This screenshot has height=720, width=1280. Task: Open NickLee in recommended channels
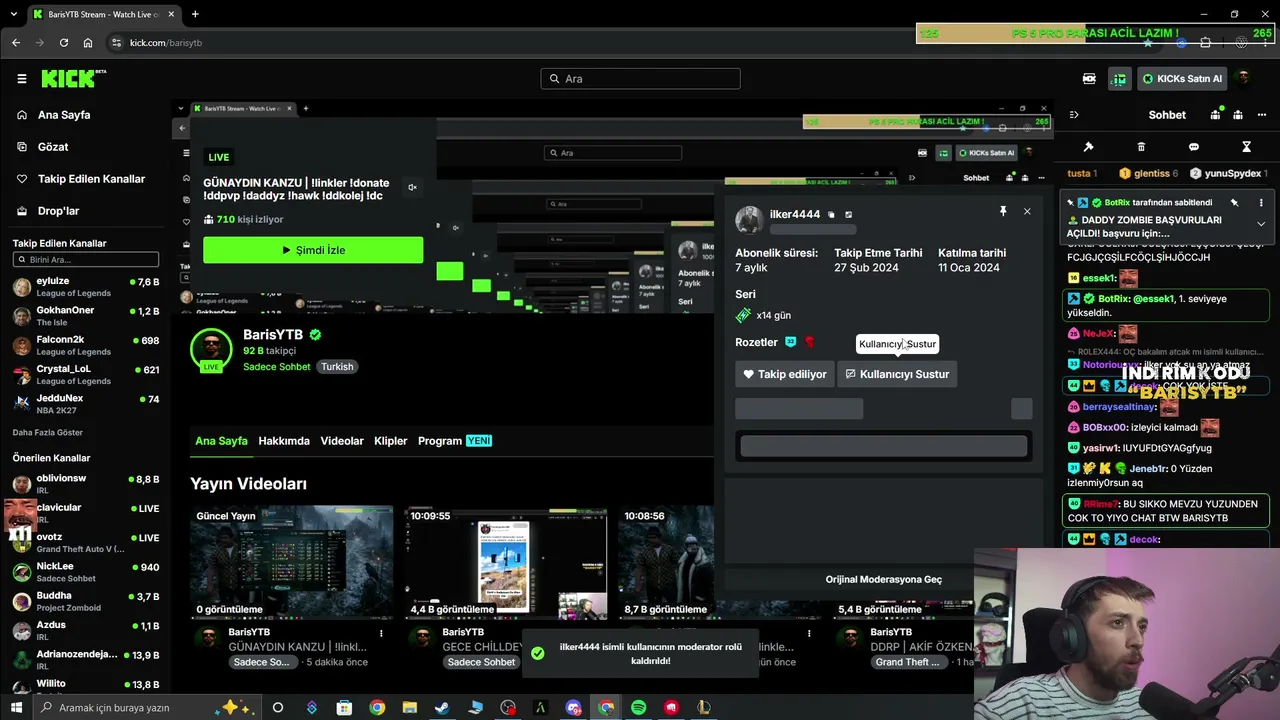[x=86, y=572]
